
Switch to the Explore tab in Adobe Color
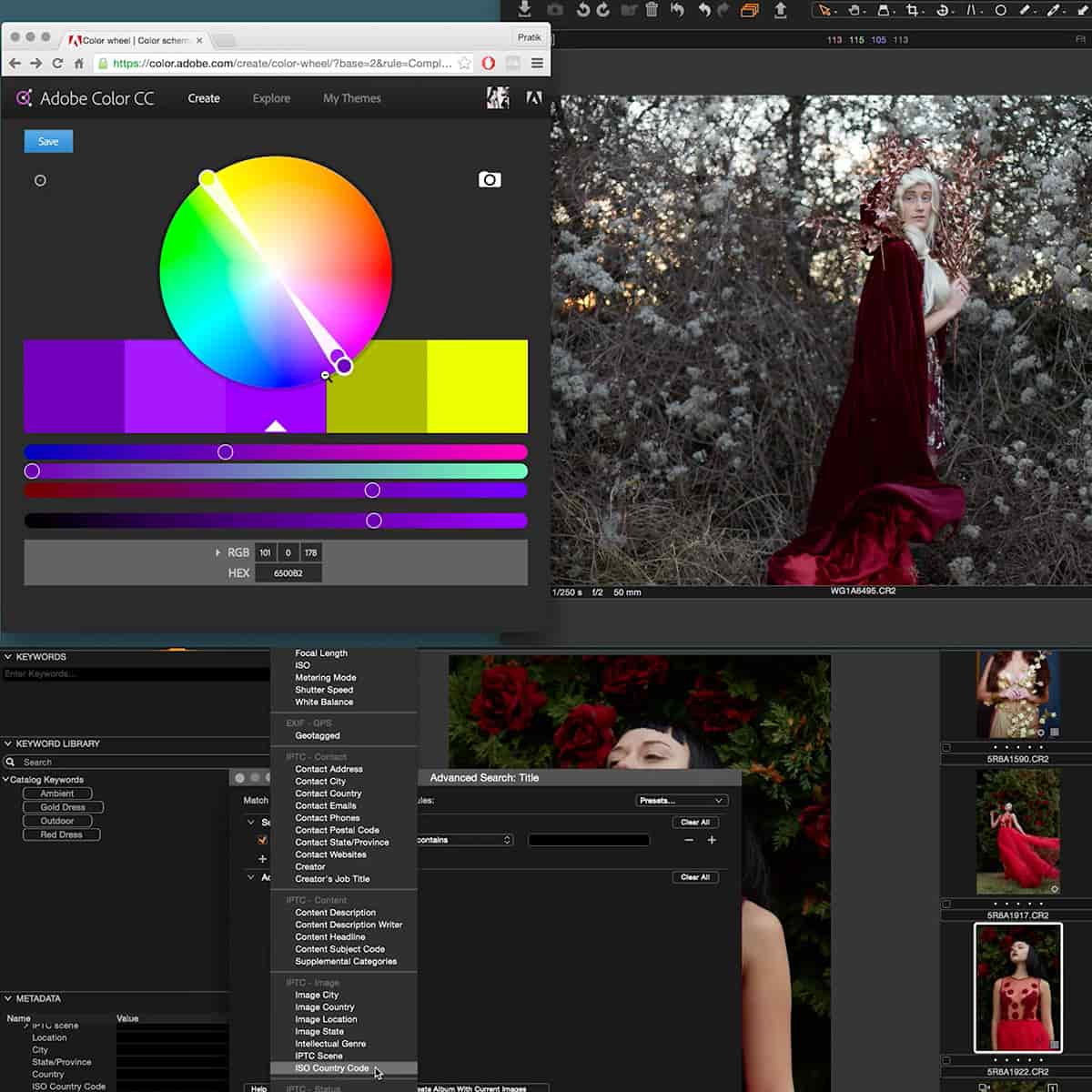[270, 98]
